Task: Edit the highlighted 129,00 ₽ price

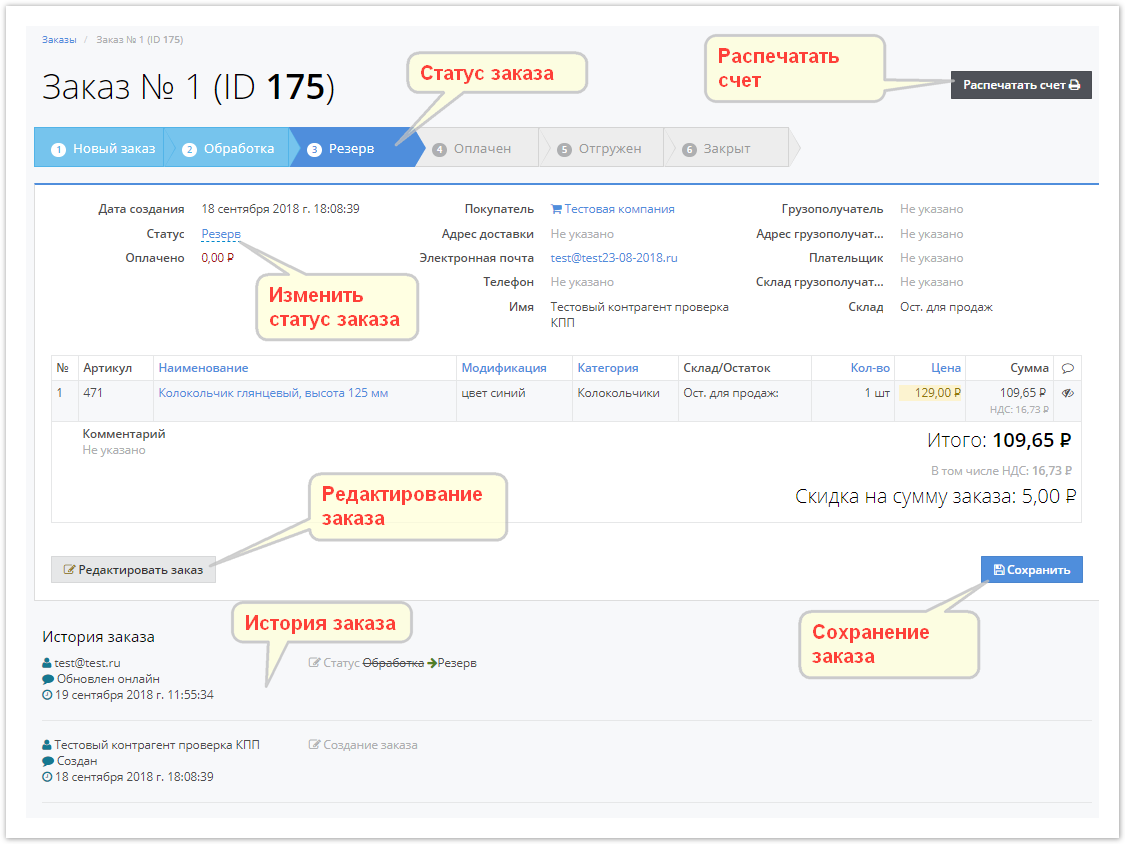Action: (x=930, y=393)
